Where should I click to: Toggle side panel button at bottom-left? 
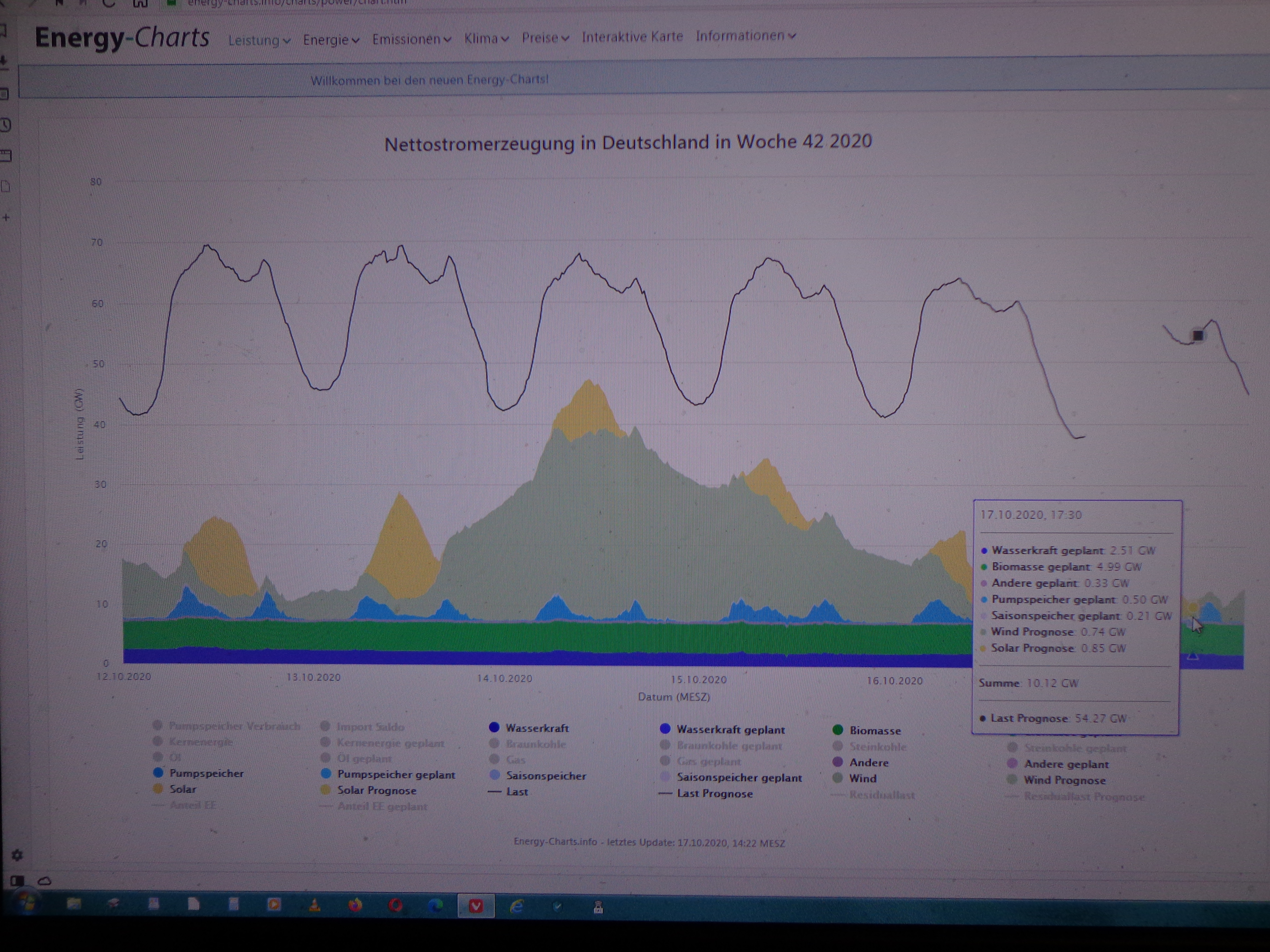click(x=17, y=881)
